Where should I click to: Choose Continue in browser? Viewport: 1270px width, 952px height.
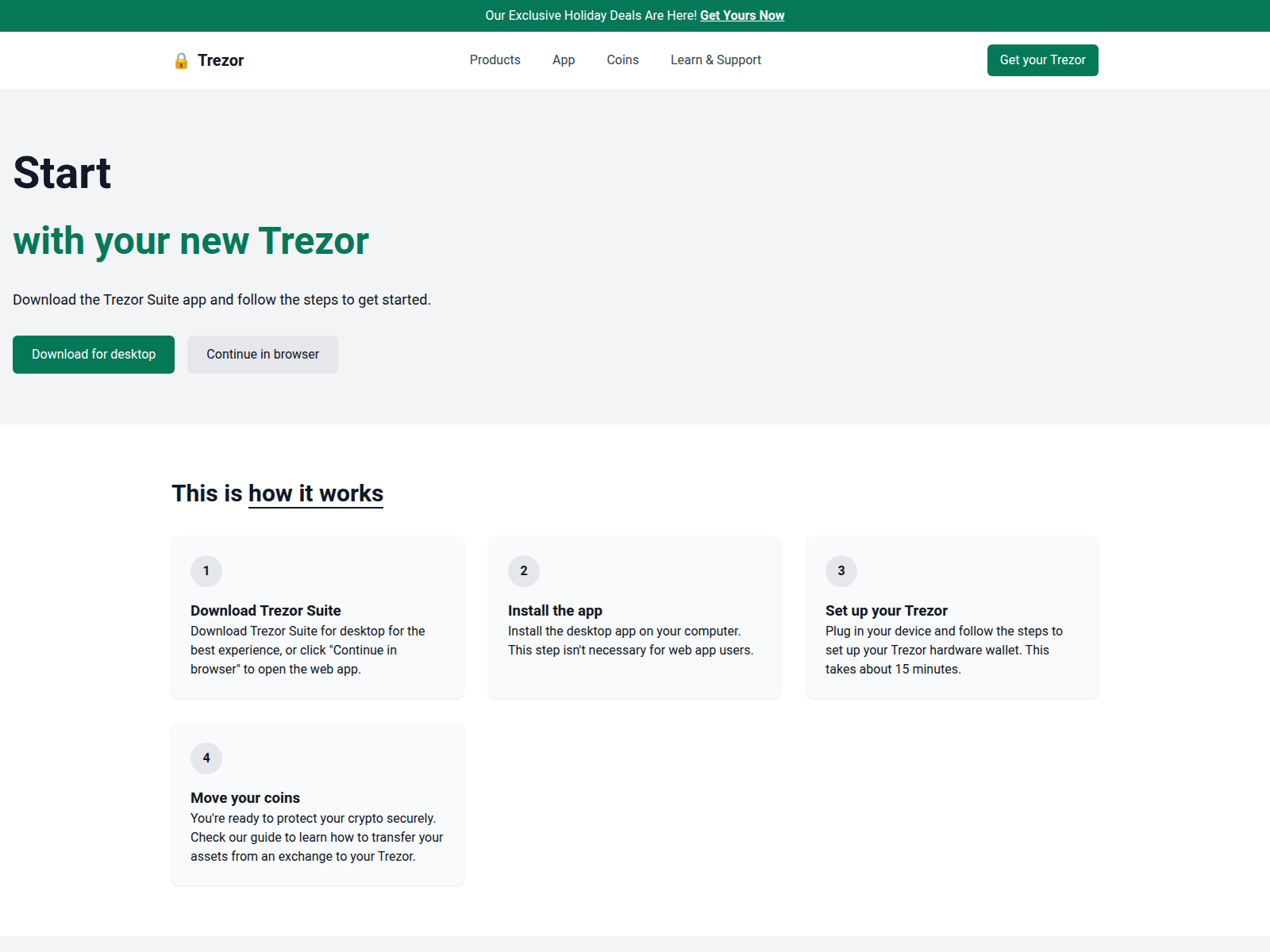tap(263, 355)
